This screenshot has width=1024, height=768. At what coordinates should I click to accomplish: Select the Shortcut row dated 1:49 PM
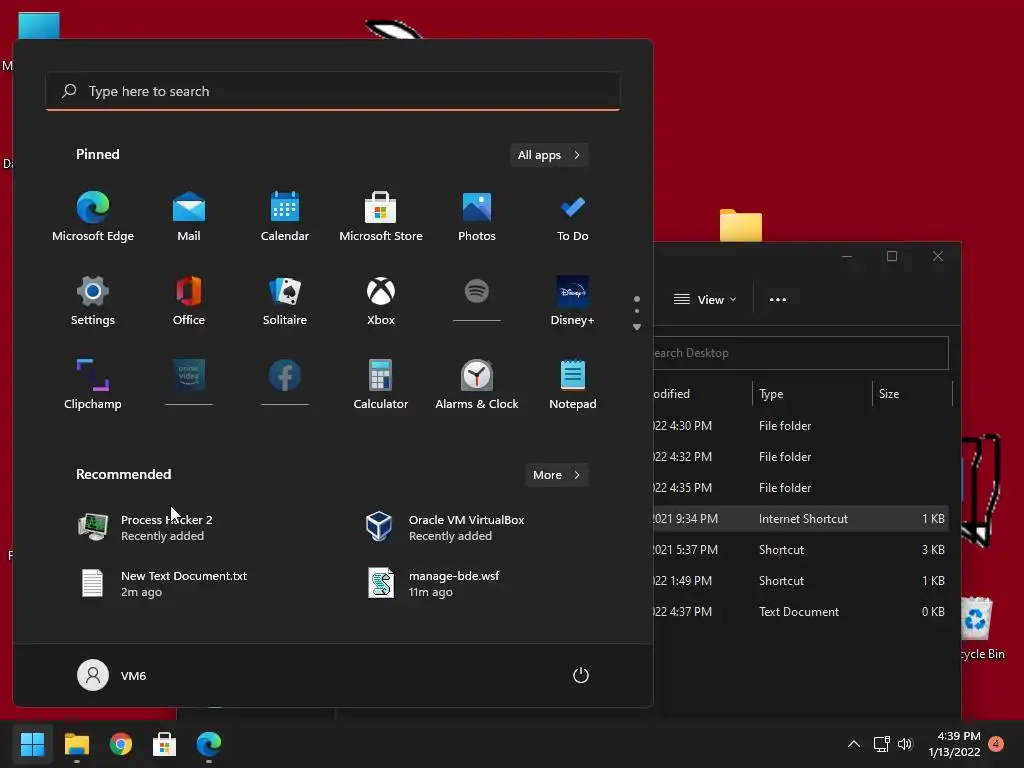click(x=801, y=581)
